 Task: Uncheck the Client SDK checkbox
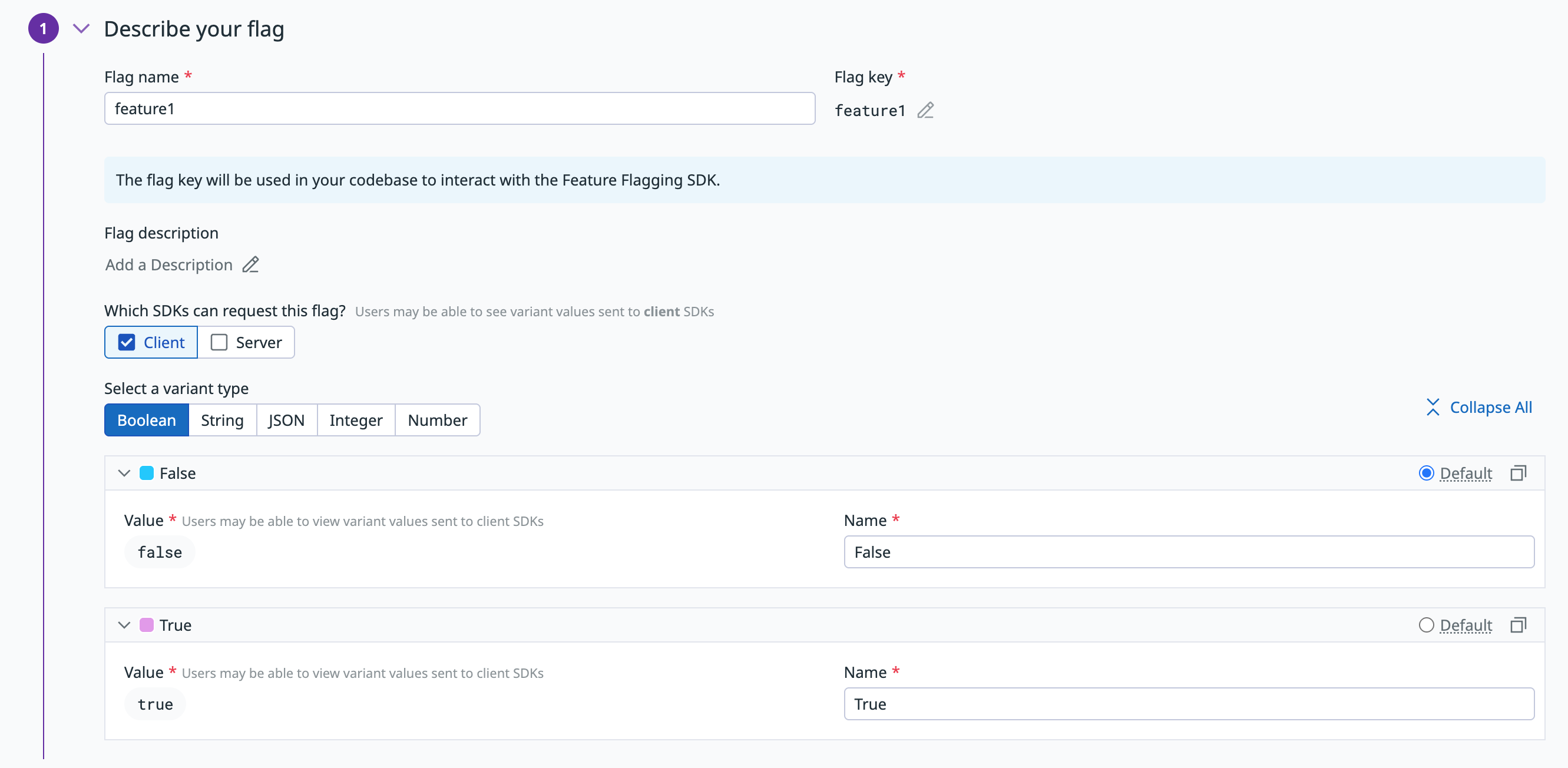tap(127, 343)
